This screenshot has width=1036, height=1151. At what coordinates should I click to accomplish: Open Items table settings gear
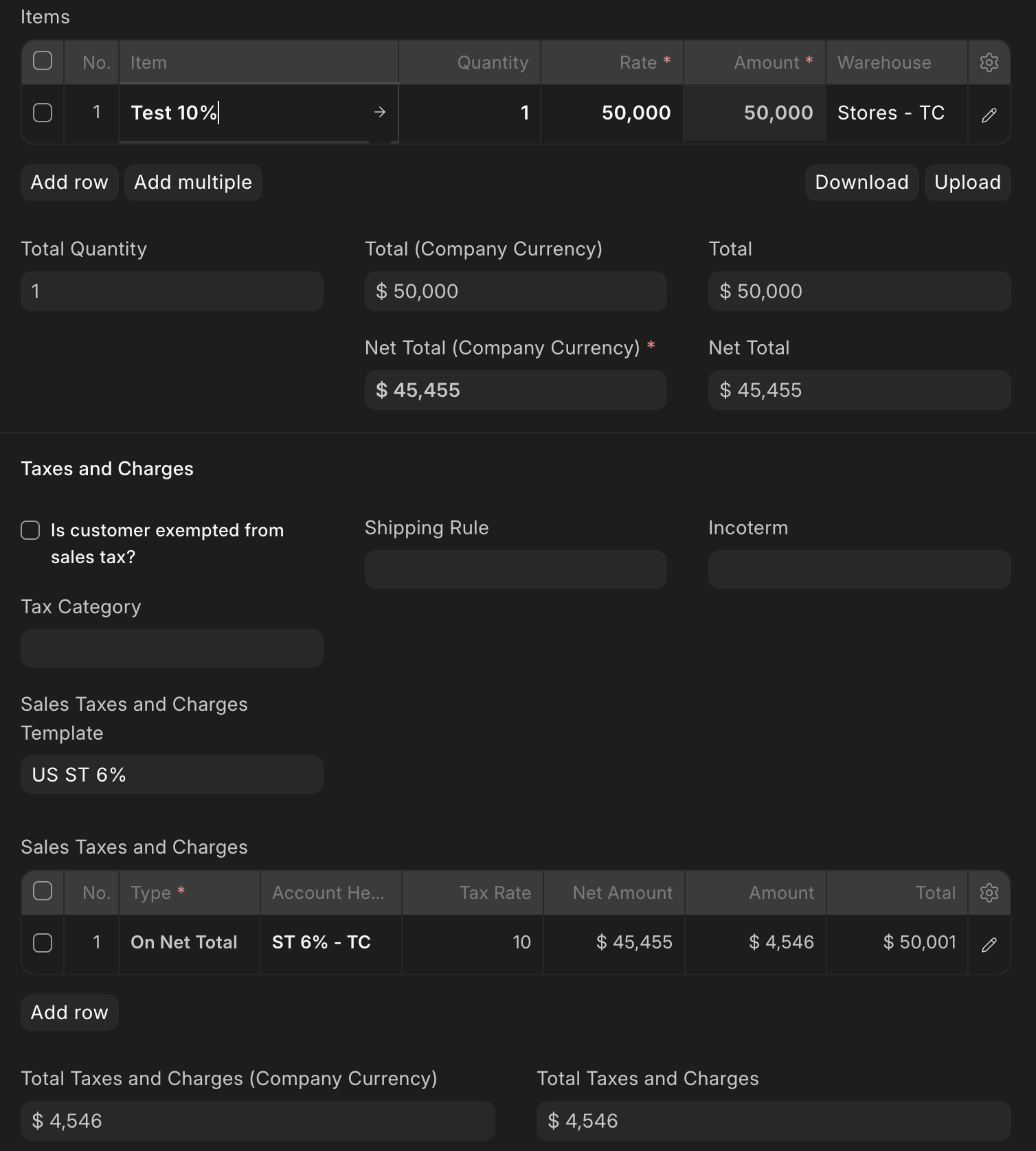(989, 62)
